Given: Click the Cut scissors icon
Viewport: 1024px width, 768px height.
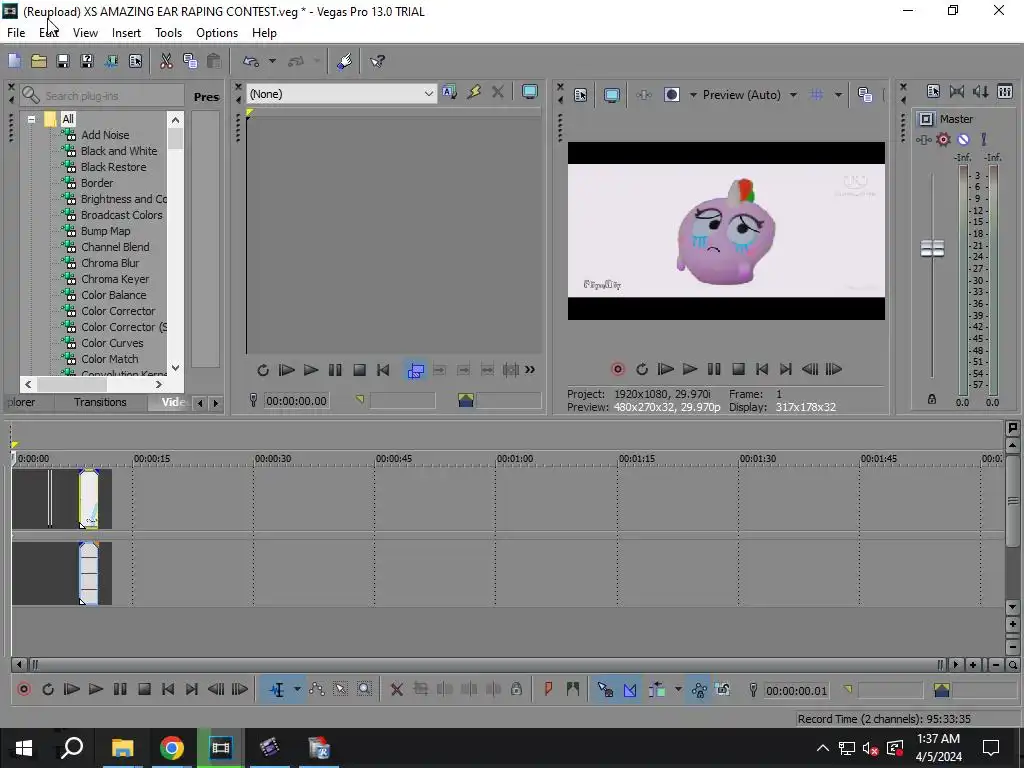Looking at the screenshot, I should tap(166, 61).
